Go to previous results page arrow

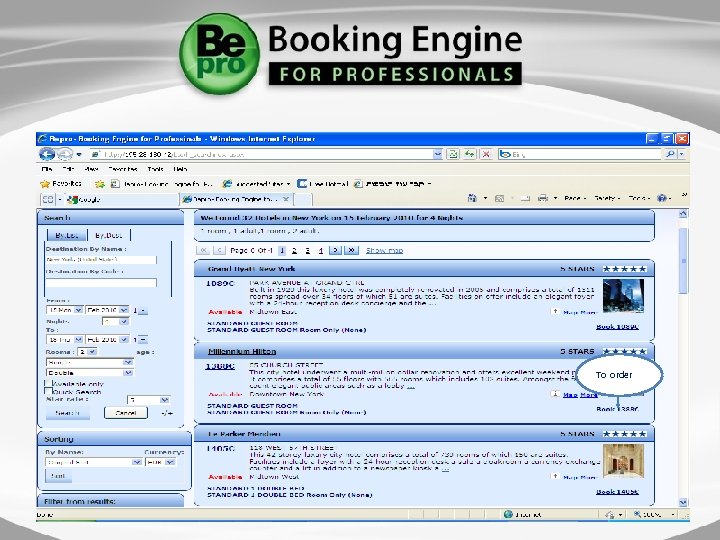pos(219,250)
